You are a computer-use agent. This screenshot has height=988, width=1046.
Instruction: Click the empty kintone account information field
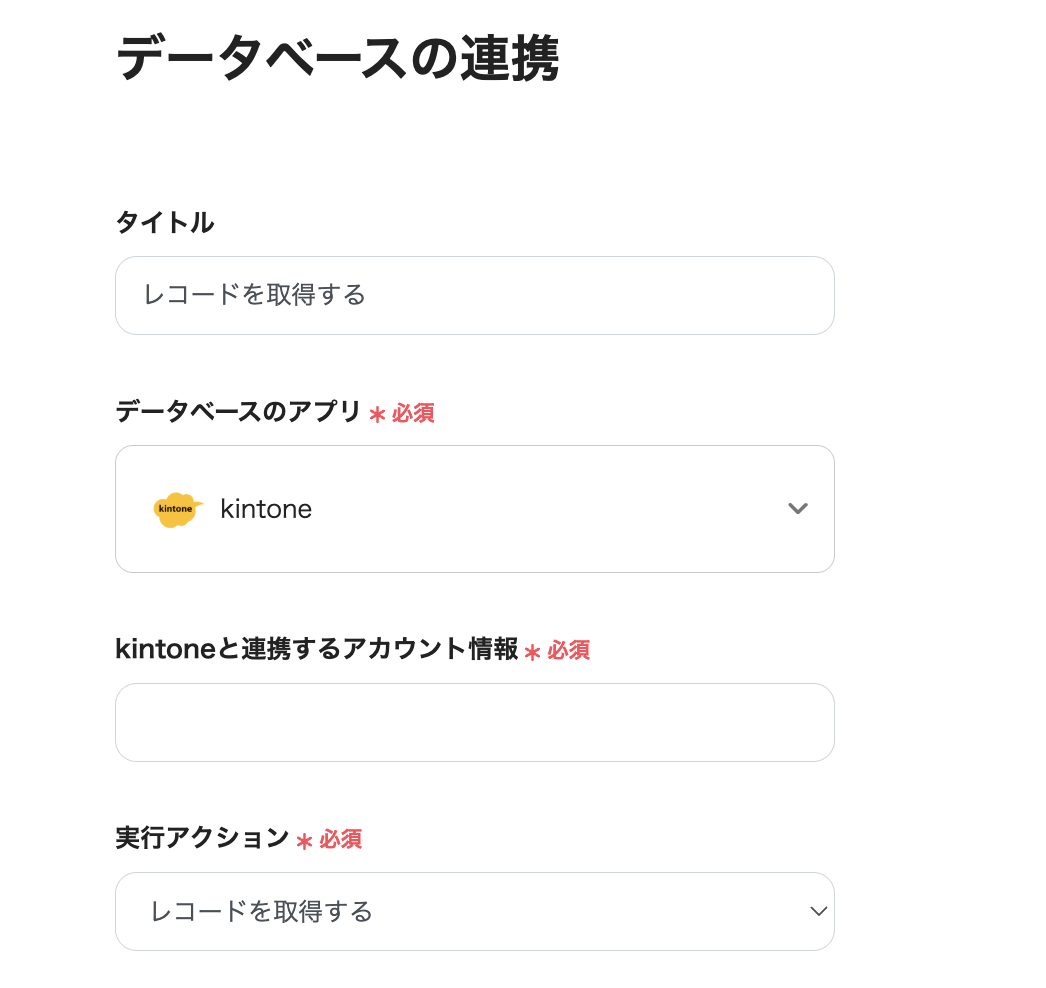[x=474, y=722]
